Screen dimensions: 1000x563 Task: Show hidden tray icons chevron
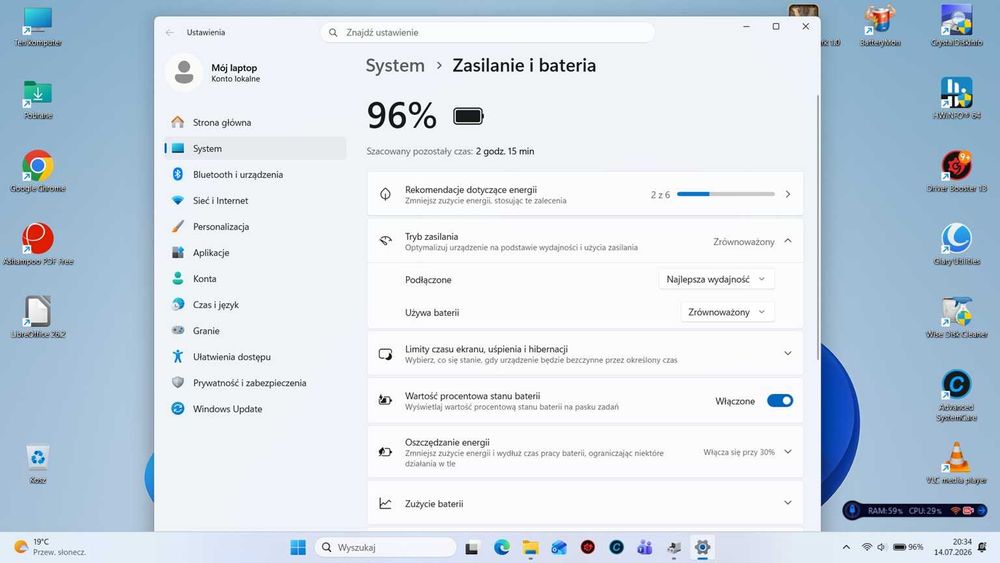click(846, 547)
